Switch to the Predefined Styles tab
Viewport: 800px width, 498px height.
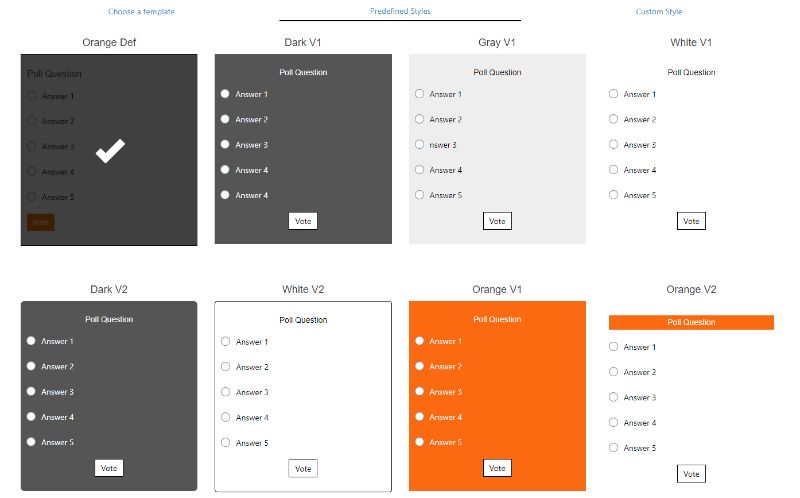click(x=400, y=11)
